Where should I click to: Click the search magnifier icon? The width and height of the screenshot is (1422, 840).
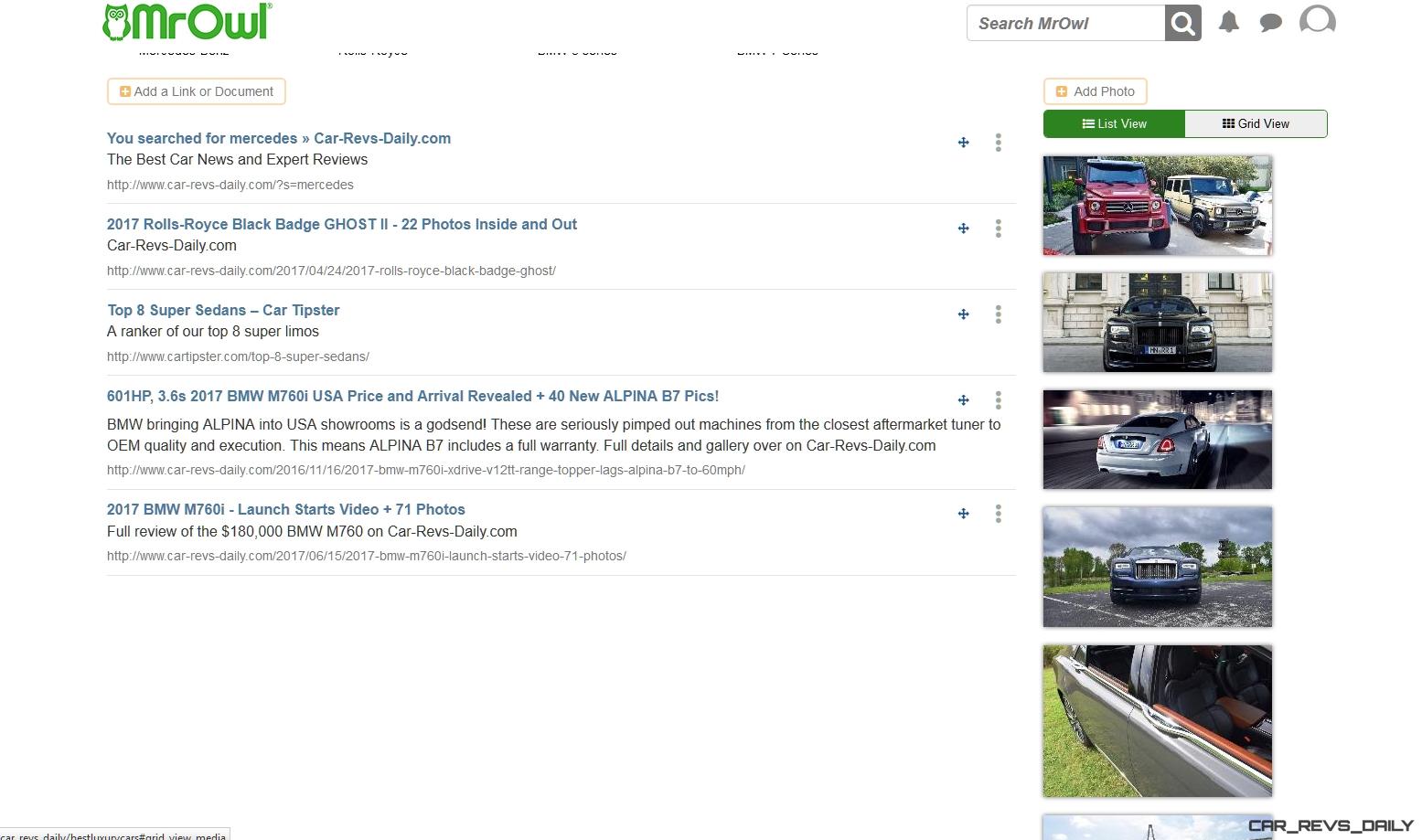[1182, 23]
